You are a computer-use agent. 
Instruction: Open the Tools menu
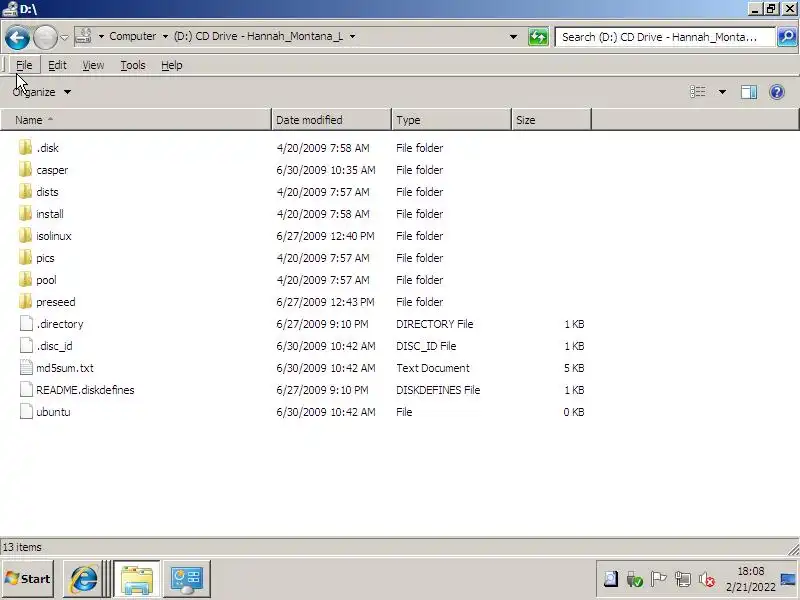133,65
